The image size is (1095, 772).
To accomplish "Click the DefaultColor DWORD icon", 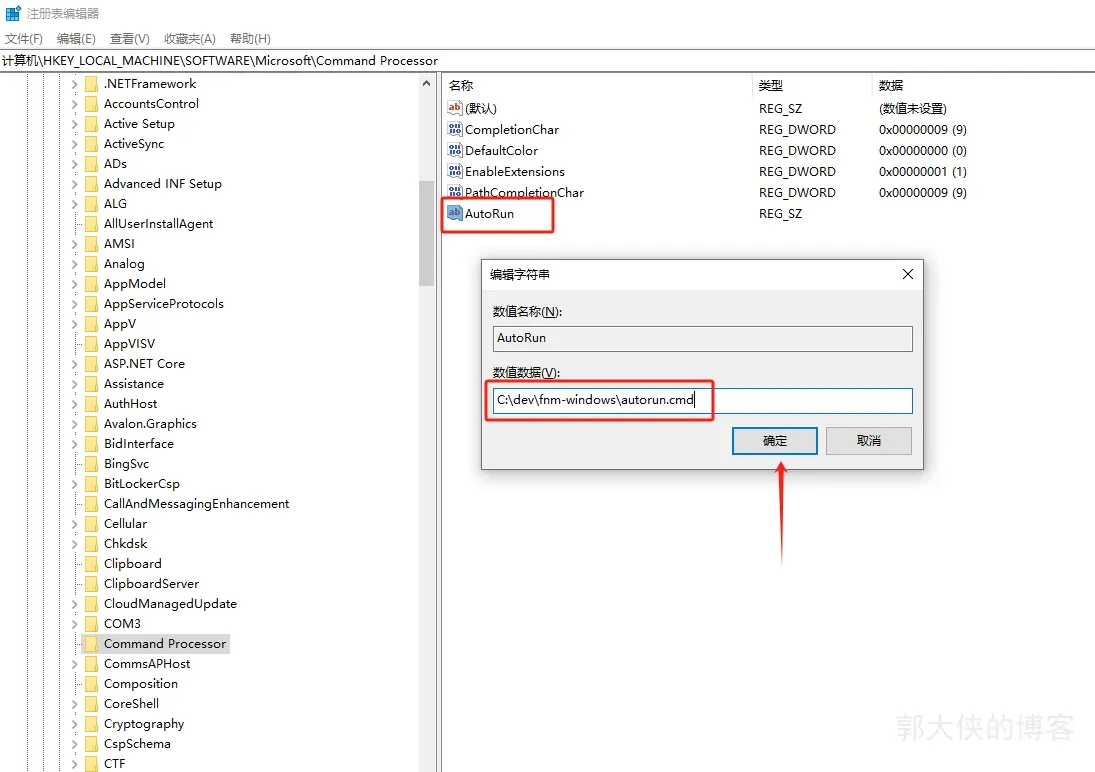I will pos(455,150).
